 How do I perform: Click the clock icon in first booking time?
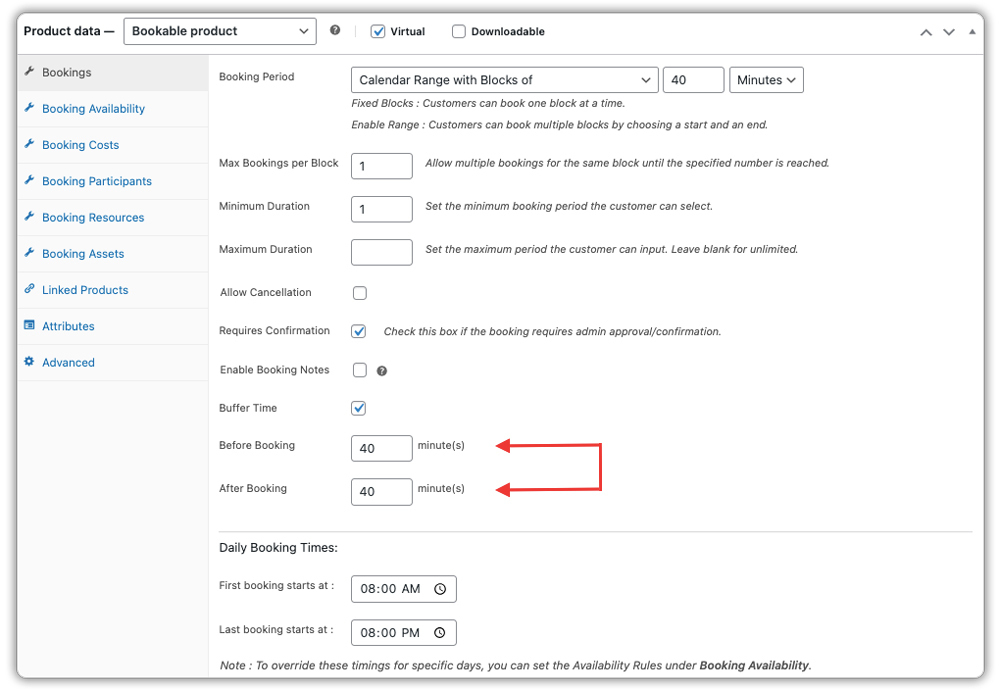click(439, 589)
